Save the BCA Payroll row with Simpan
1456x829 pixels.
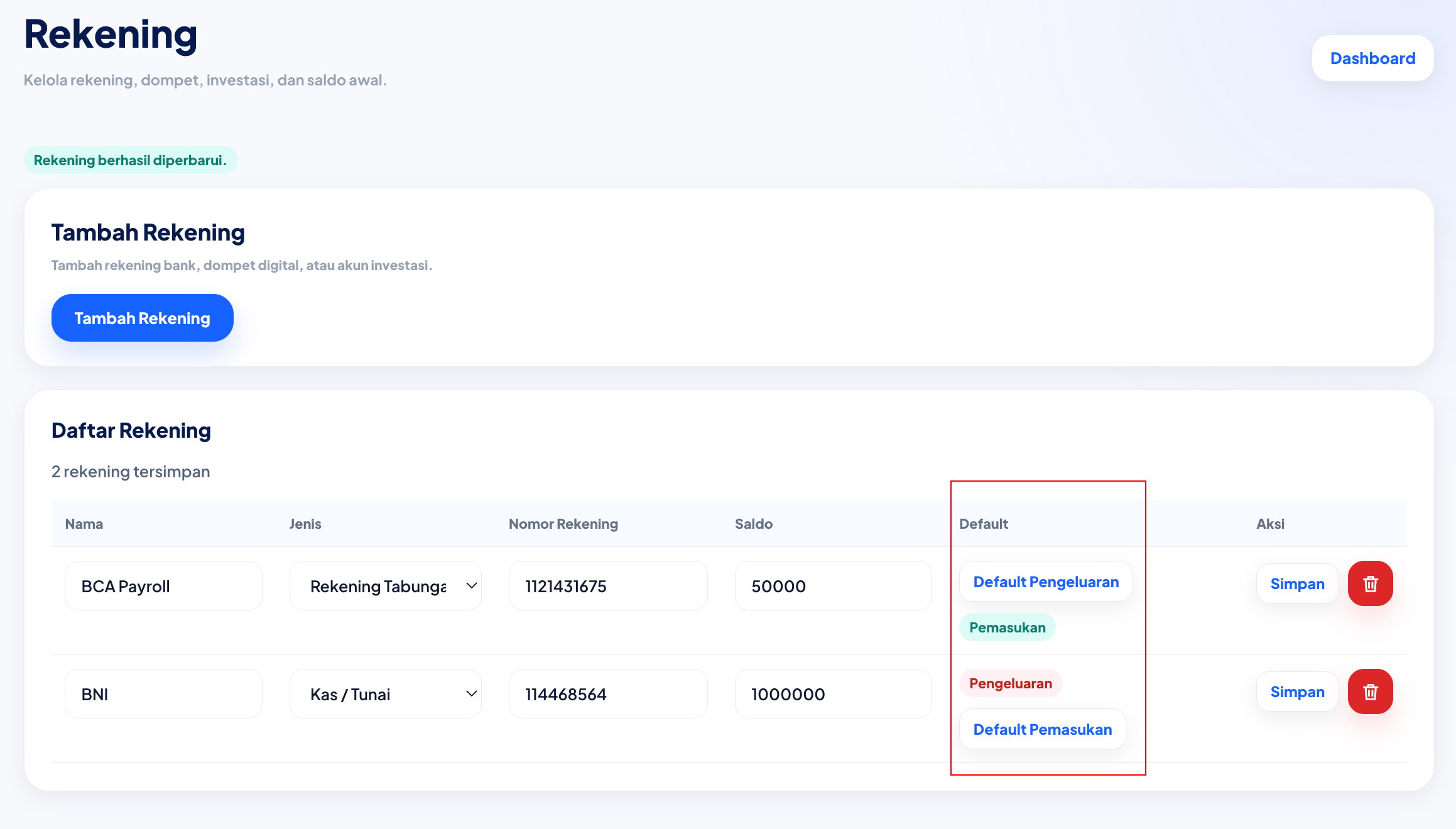(x=1297, y=583)
